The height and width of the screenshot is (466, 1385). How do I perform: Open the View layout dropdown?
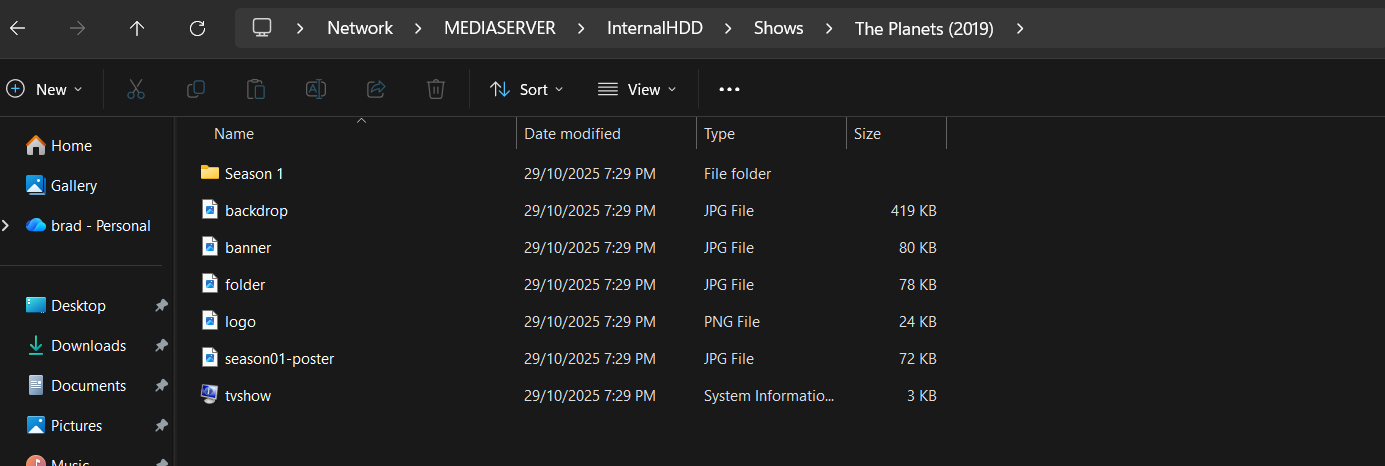click(637, 89)
